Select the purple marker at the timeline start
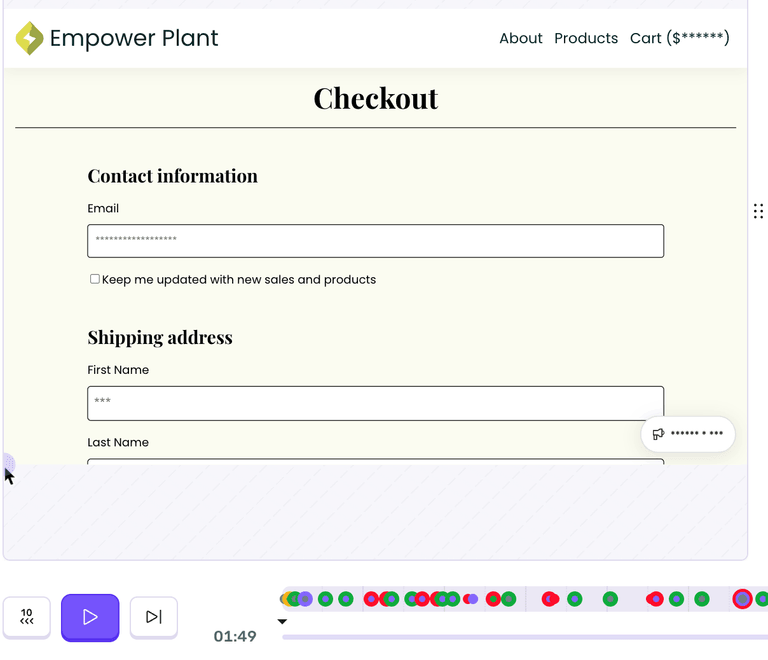Image resolution: width=768 pixels, height=660 pixels. click(x=305, y=599)
